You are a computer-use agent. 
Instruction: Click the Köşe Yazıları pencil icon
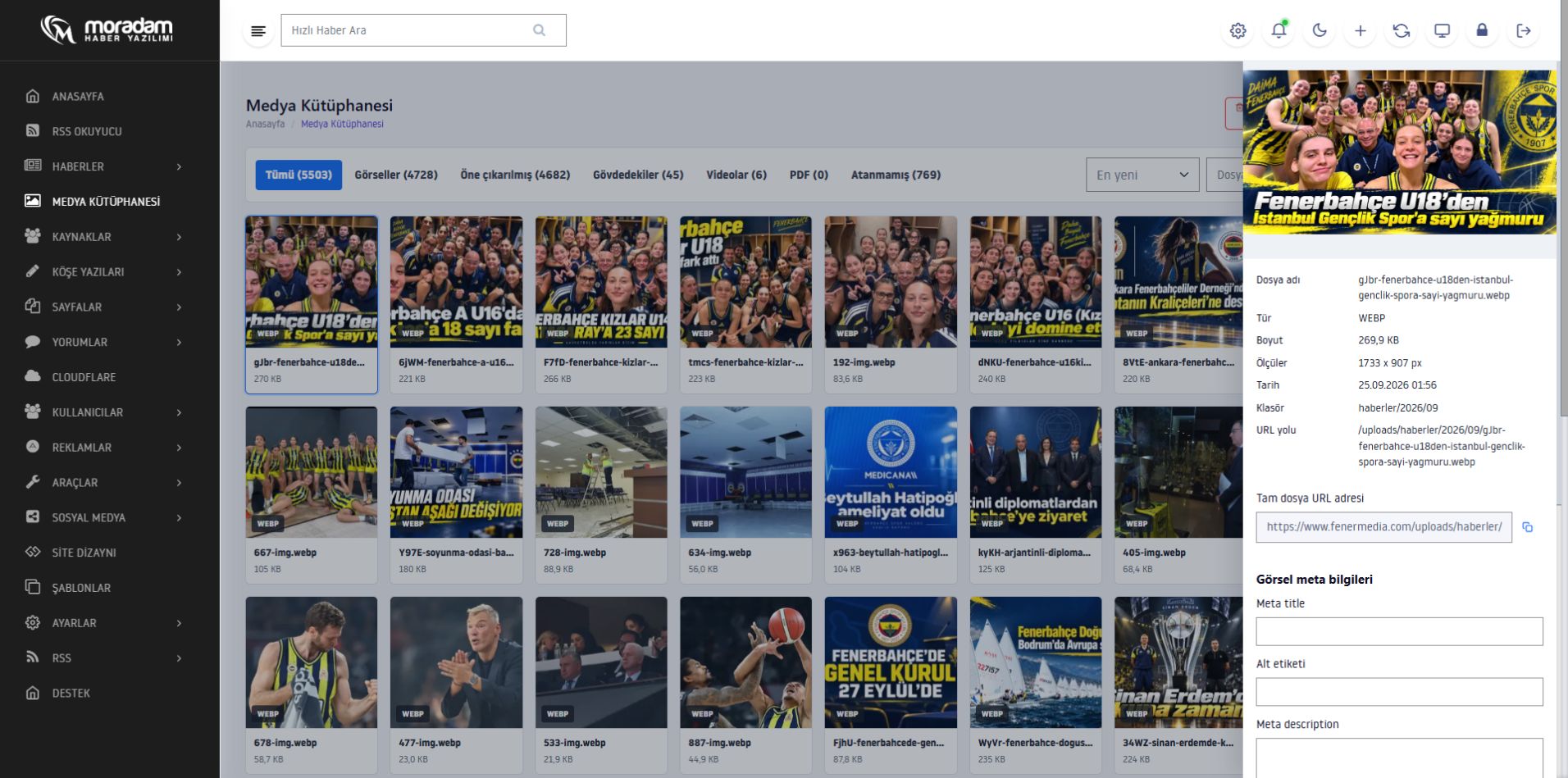(33, 271)
